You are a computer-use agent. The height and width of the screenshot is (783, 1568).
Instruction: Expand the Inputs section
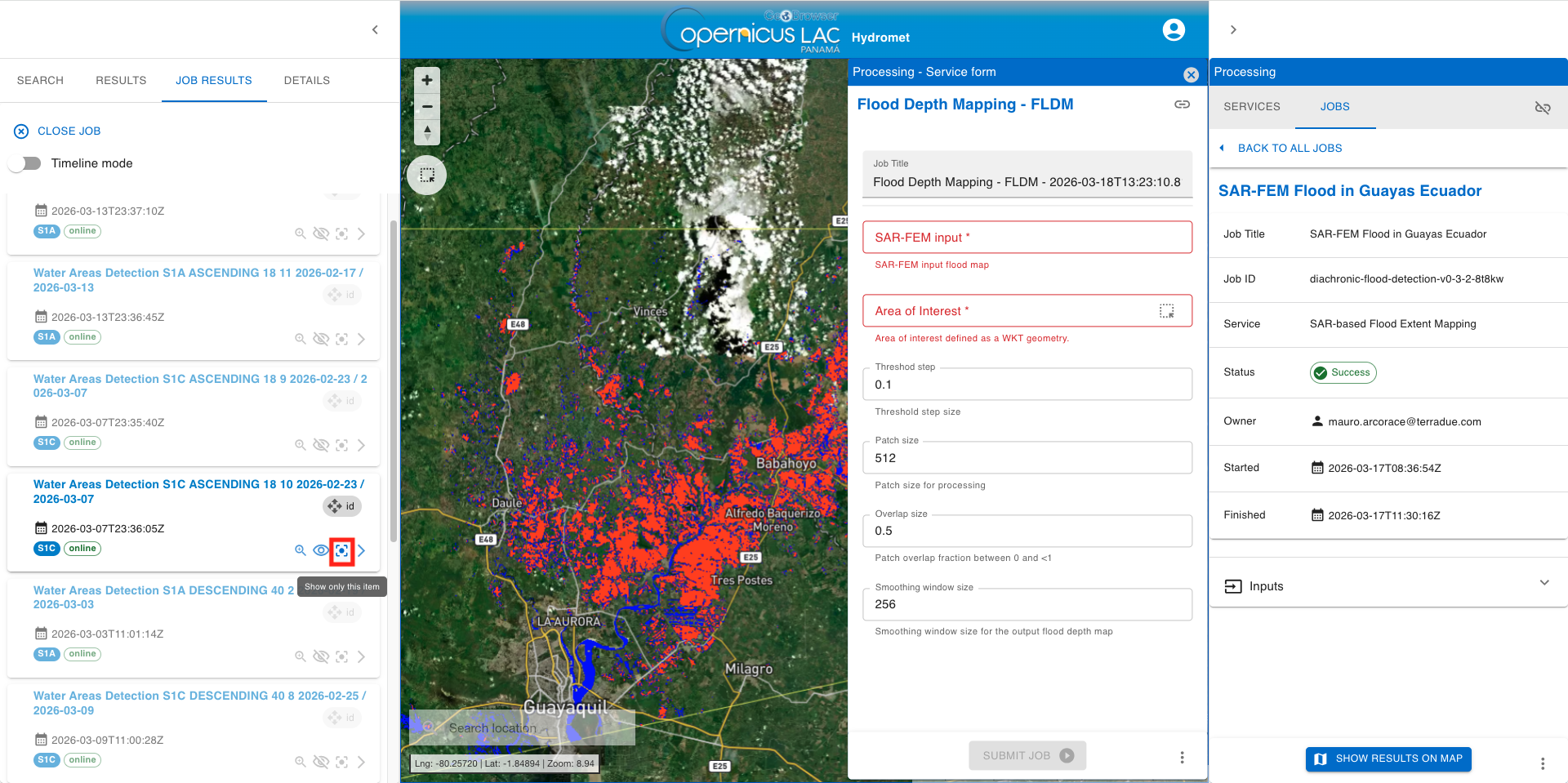[x=1543, y=585]
